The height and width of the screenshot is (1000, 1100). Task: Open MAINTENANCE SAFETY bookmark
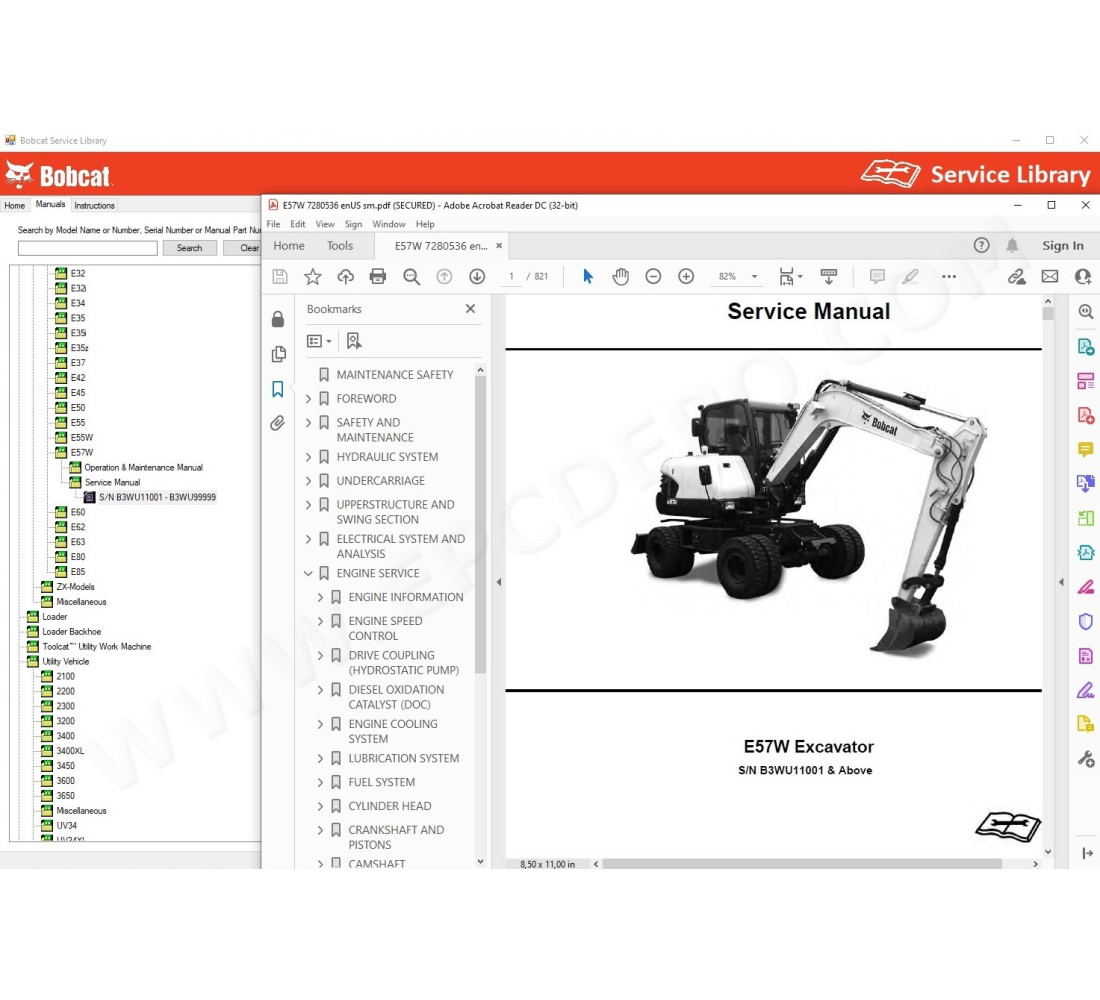[x=394, y=375]
